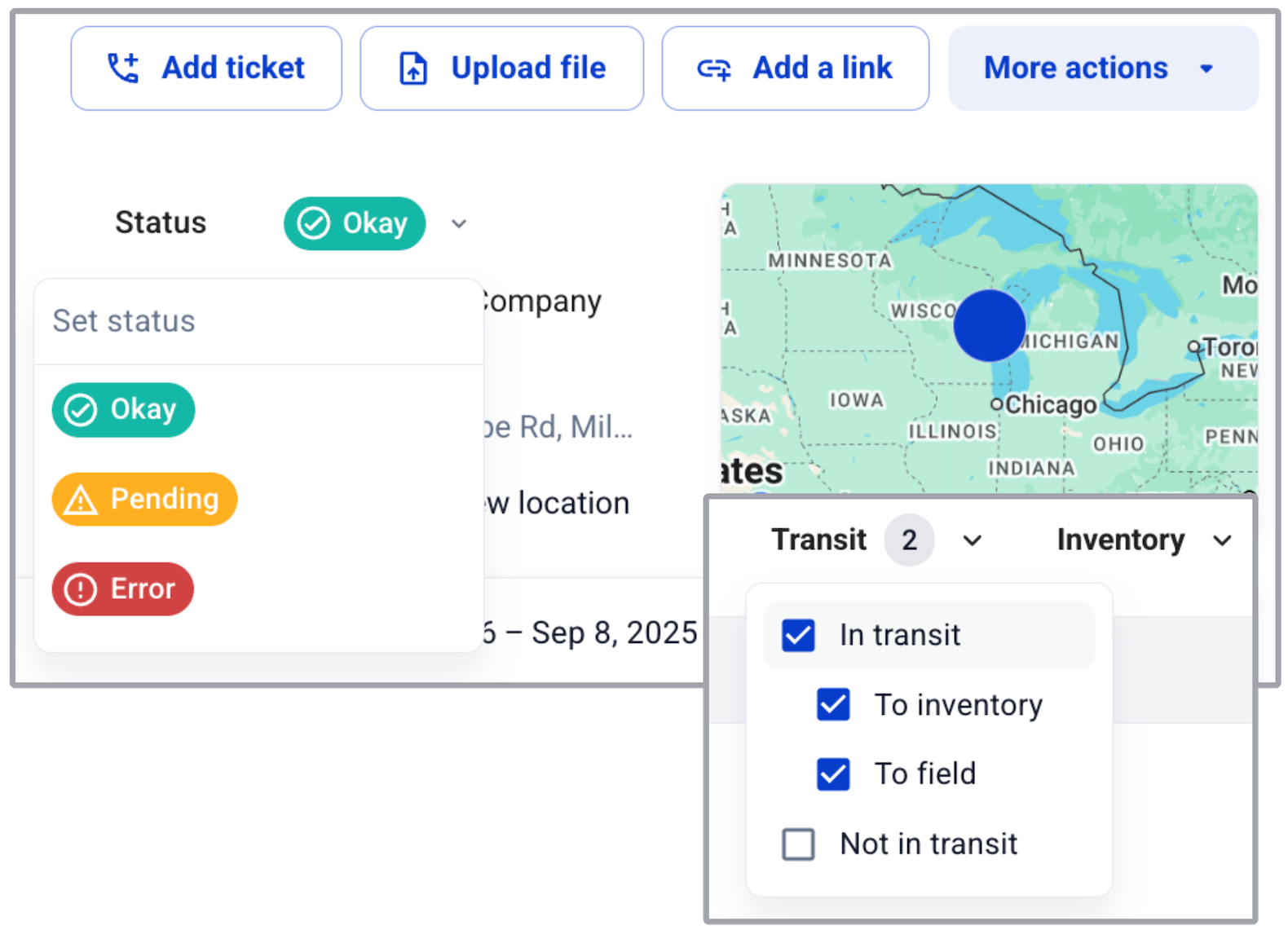Image resolution: width=1288 pixels, height=930 pixels.
Task: Enable the Not in transit checkbox
Action: pyautogui.click(x=798, y=844)
